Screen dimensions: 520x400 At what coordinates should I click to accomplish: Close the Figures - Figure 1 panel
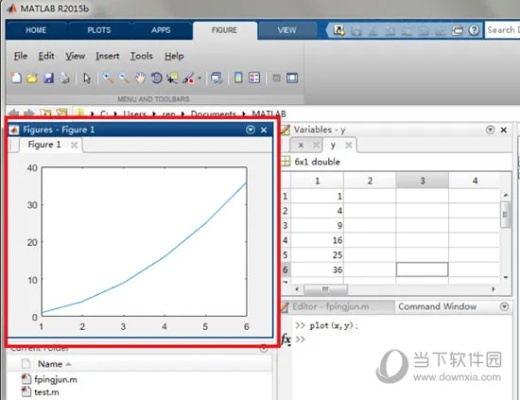click(x=264, y=130)
